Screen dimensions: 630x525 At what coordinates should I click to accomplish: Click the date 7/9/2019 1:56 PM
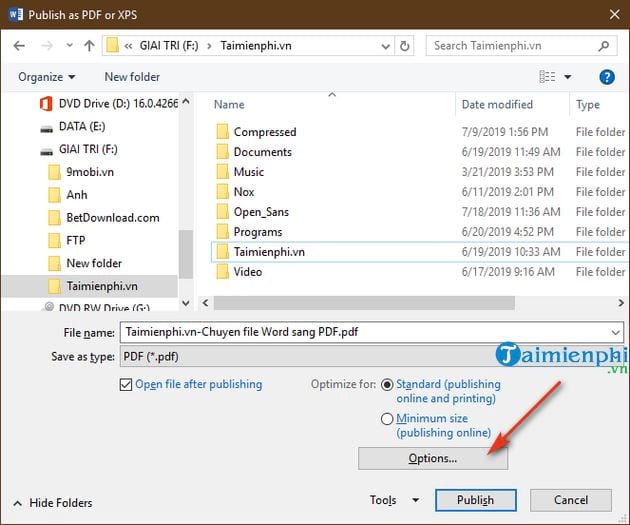coord(505,132)
